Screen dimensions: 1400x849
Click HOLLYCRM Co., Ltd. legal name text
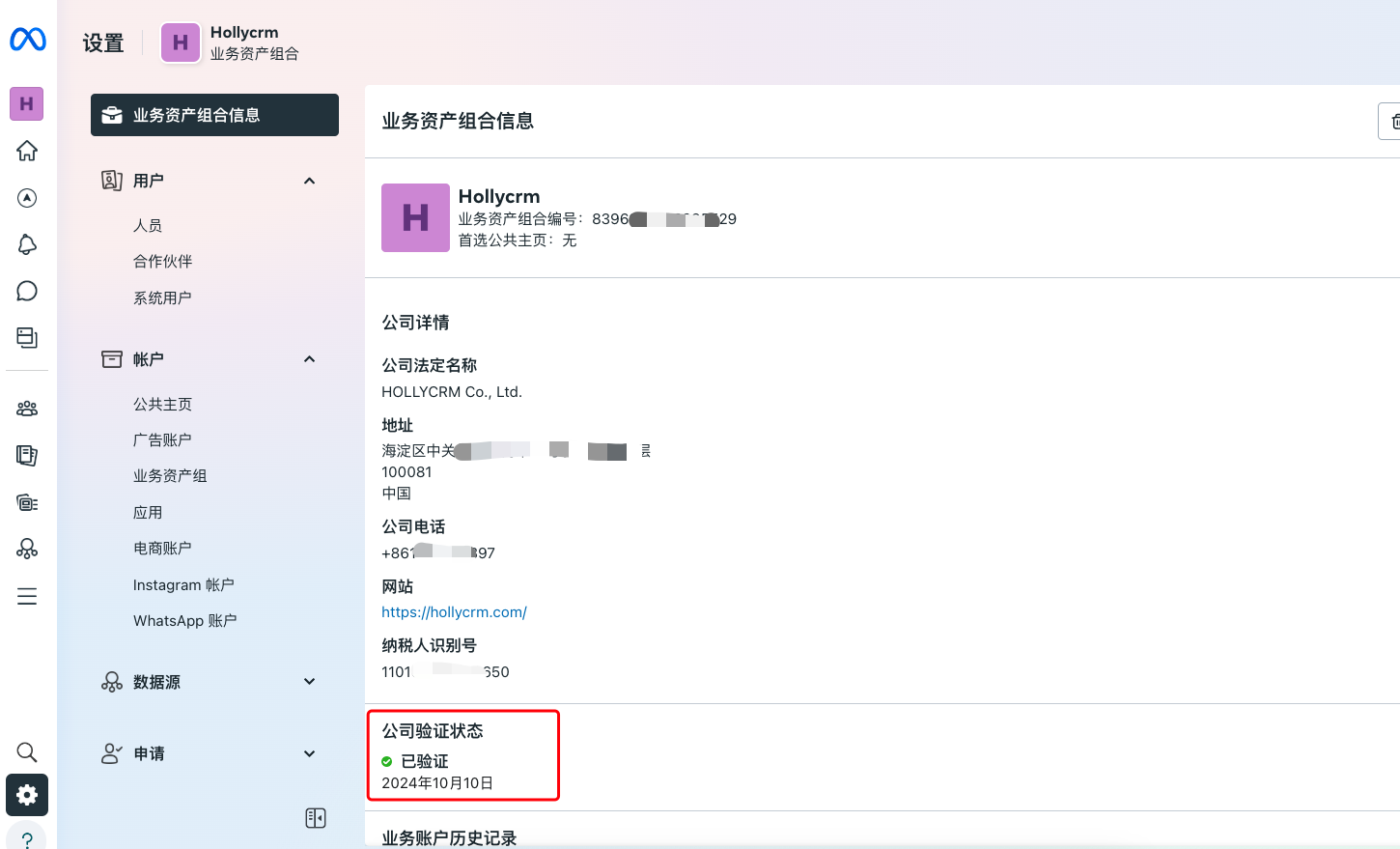tap(452, 392)
